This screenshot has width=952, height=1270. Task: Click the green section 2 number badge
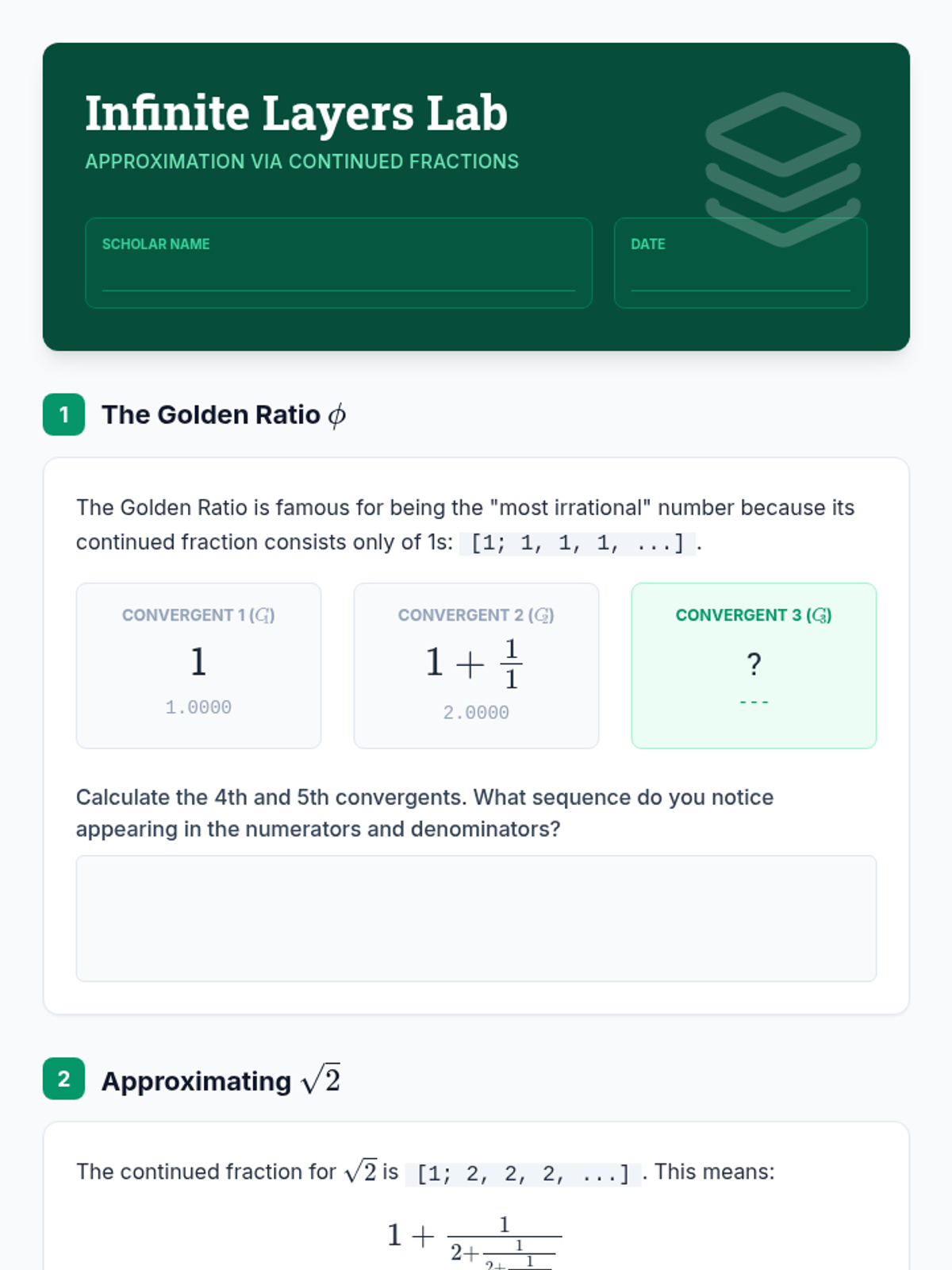point(63,1079)
